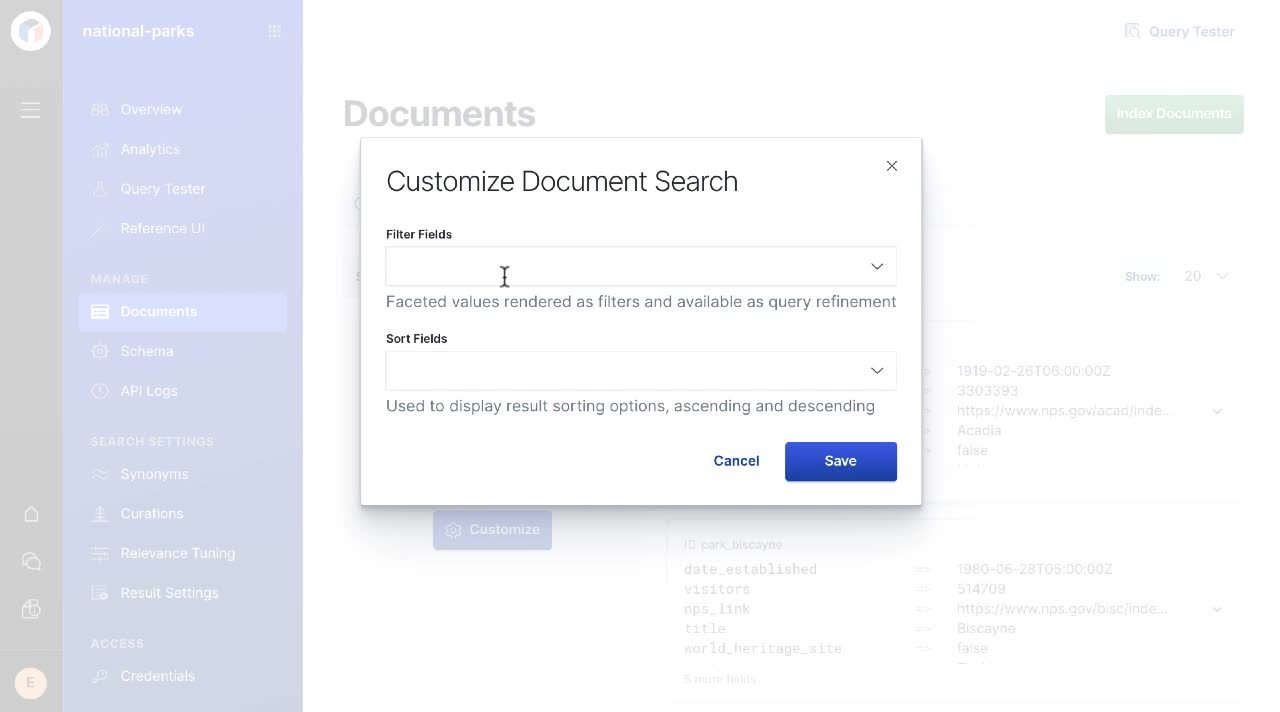
Task: Click the Elastic App Search logo
Action: click(31, 31)
